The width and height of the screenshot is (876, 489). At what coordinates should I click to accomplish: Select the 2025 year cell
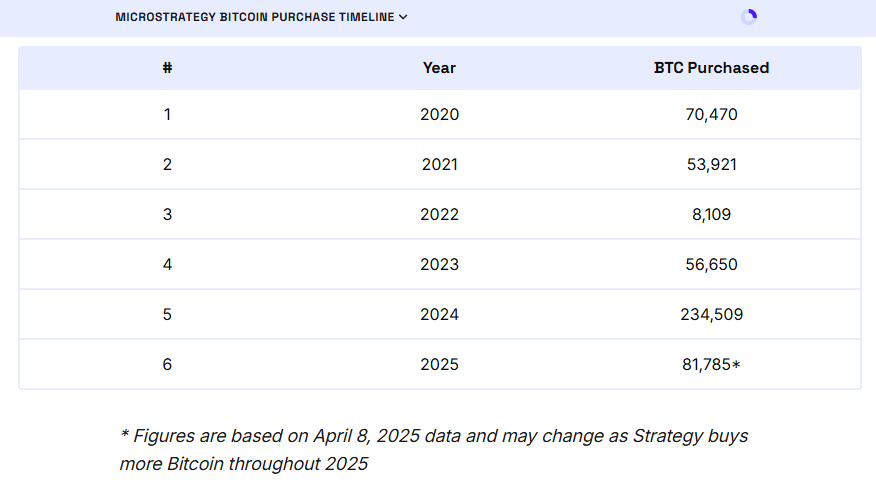pos(439,364)
